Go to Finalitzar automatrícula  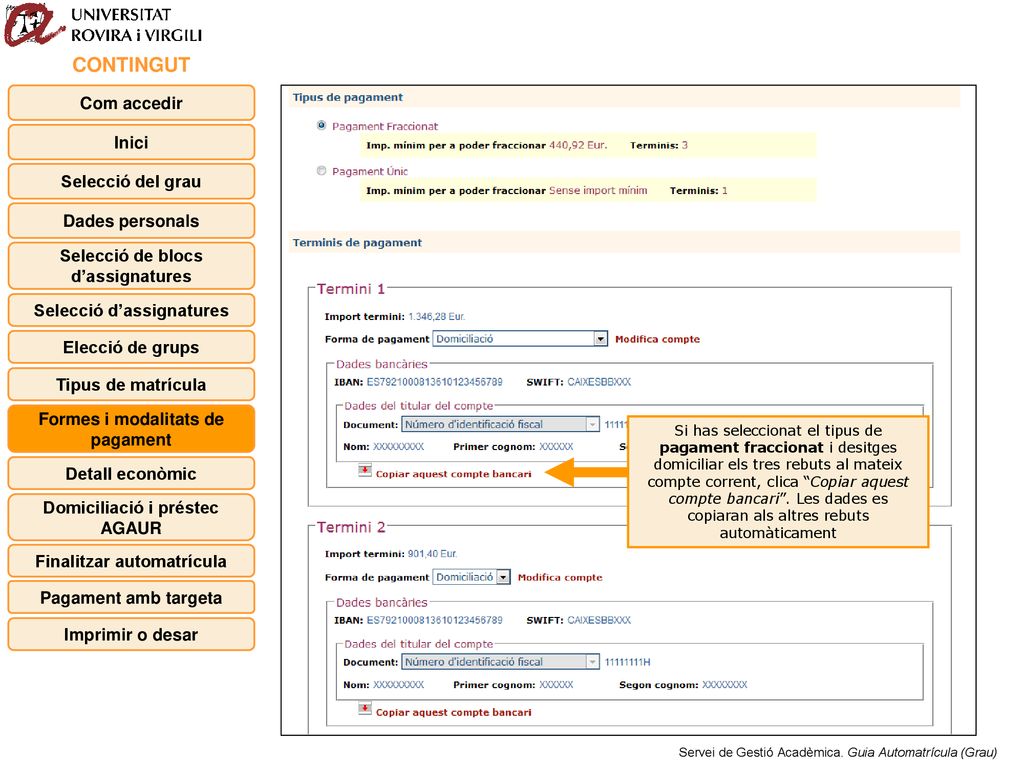point(131,561)
